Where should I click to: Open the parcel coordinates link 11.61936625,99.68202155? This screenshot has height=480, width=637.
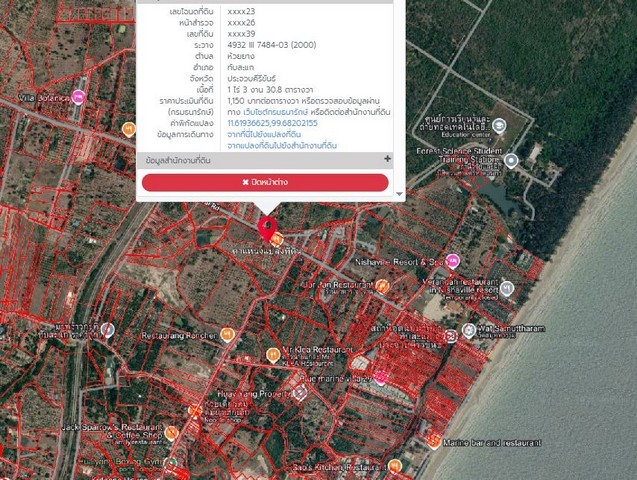point(272,123)
